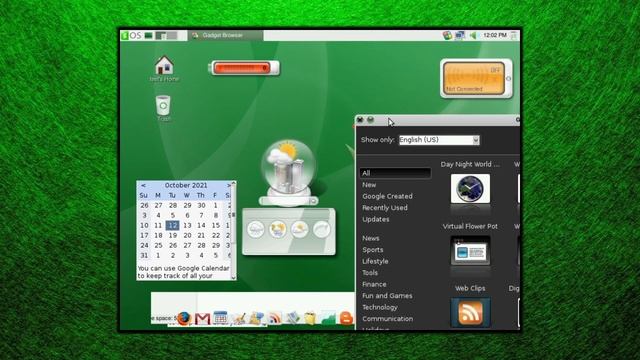
Task: Open the panel trash icon beside the clock
Action: coord(514,36)
